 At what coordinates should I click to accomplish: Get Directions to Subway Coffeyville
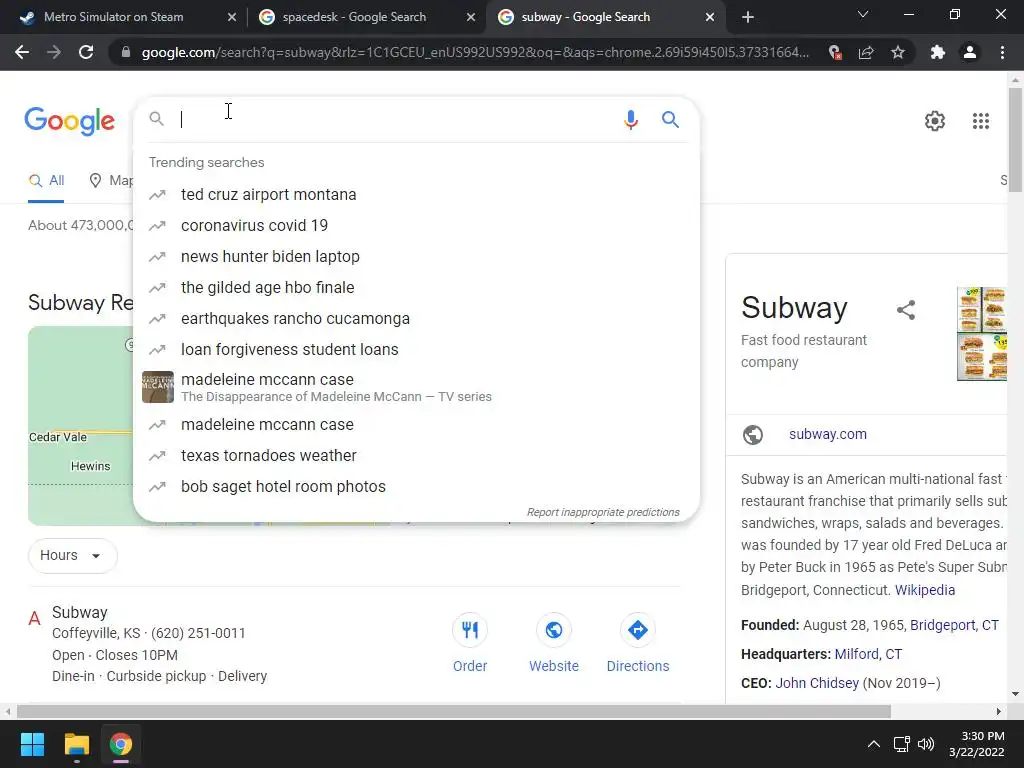point(637,630)
